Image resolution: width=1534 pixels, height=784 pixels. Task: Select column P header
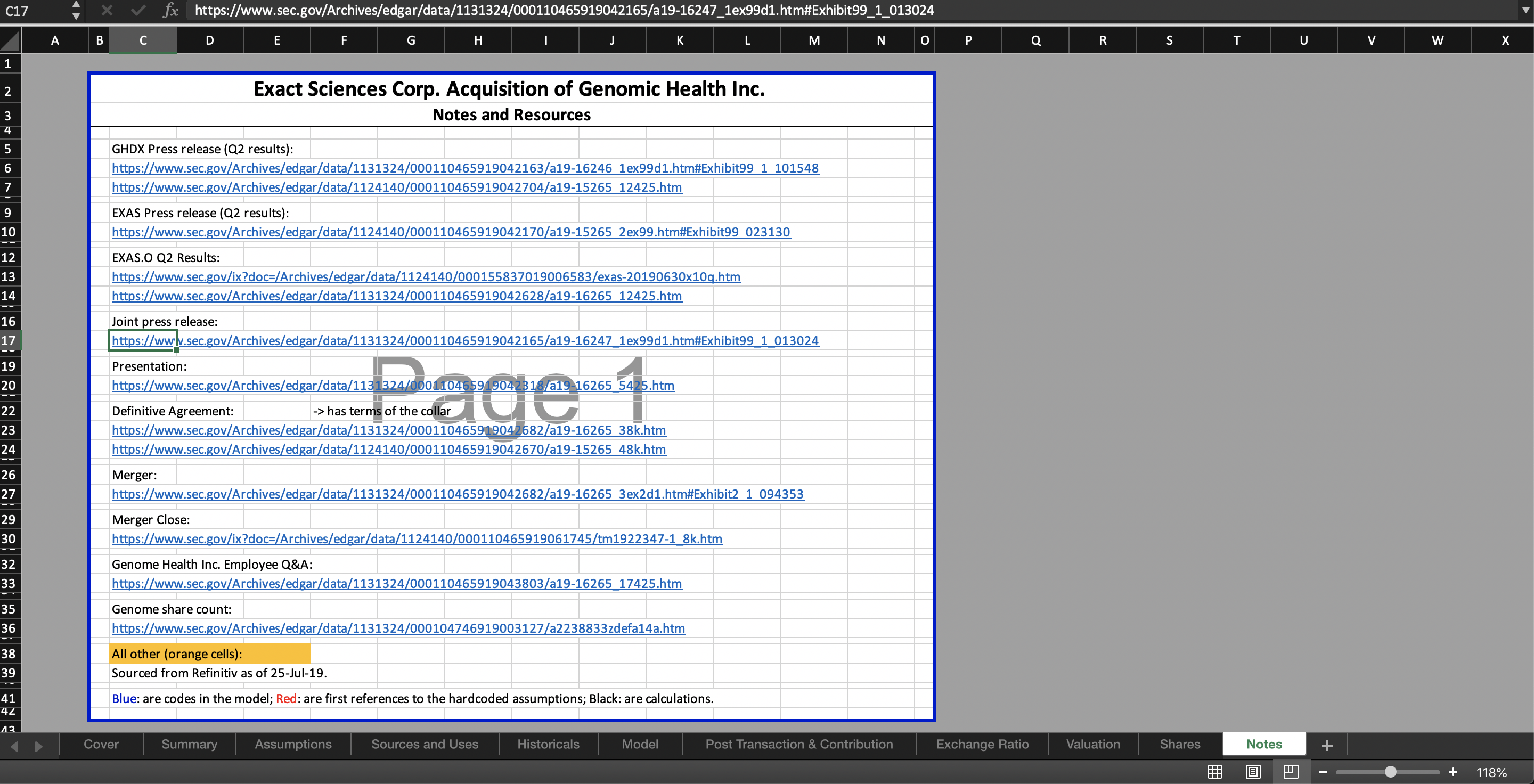click(968, 40)
